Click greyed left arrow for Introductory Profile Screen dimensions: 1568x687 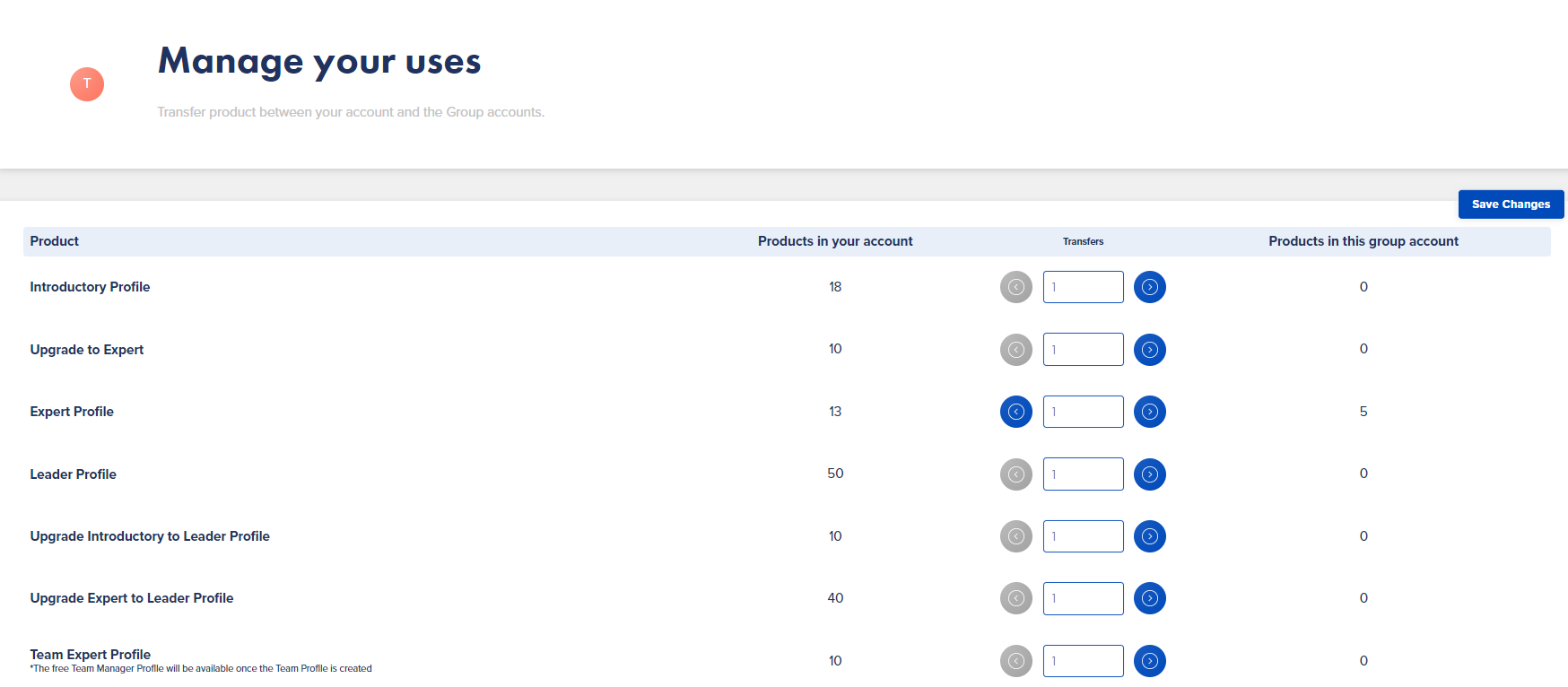[1016, 287]
